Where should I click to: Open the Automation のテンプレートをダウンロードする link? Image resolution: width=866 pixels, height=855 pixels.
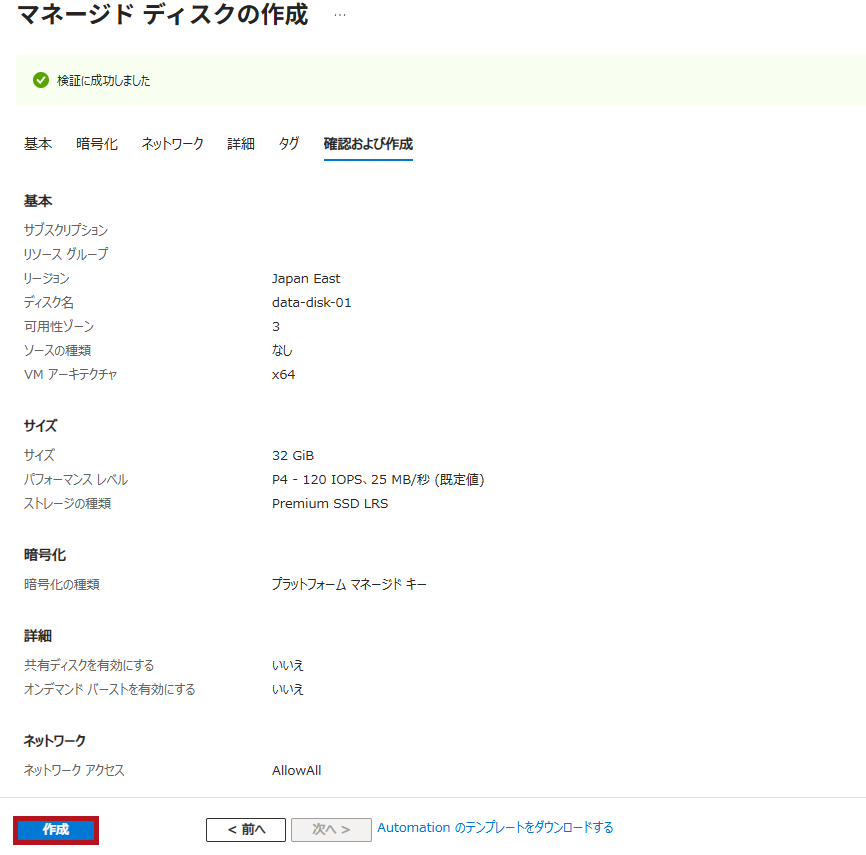495,828
